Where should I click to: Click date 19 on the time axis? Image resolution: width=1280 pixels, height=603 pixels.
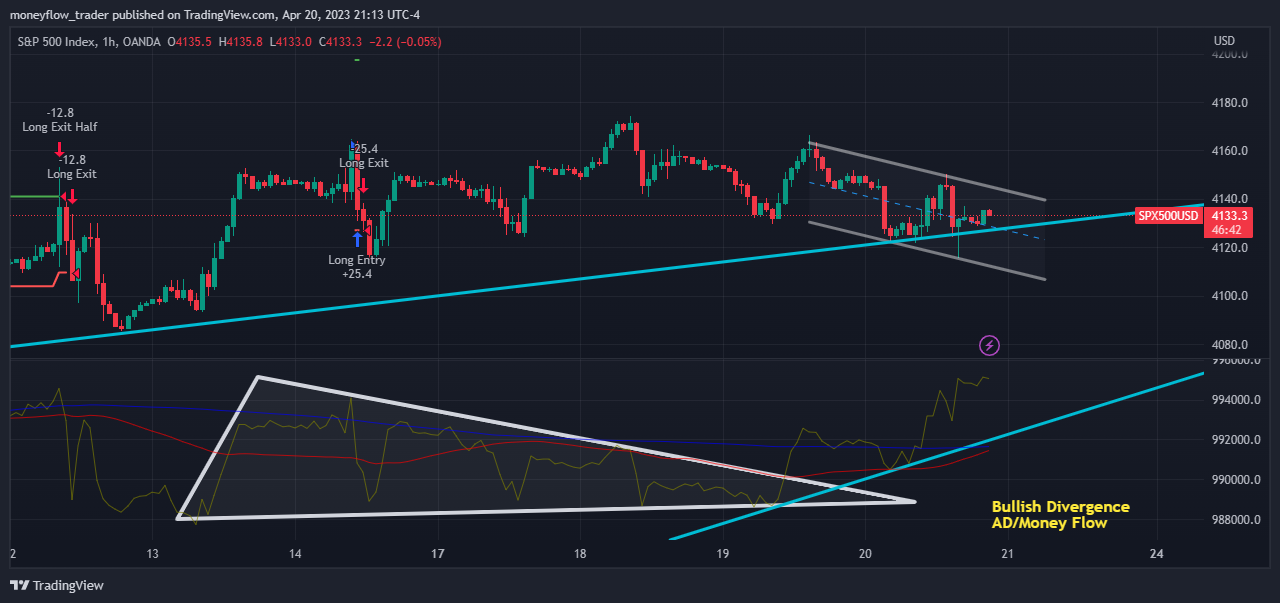[724, 554]
